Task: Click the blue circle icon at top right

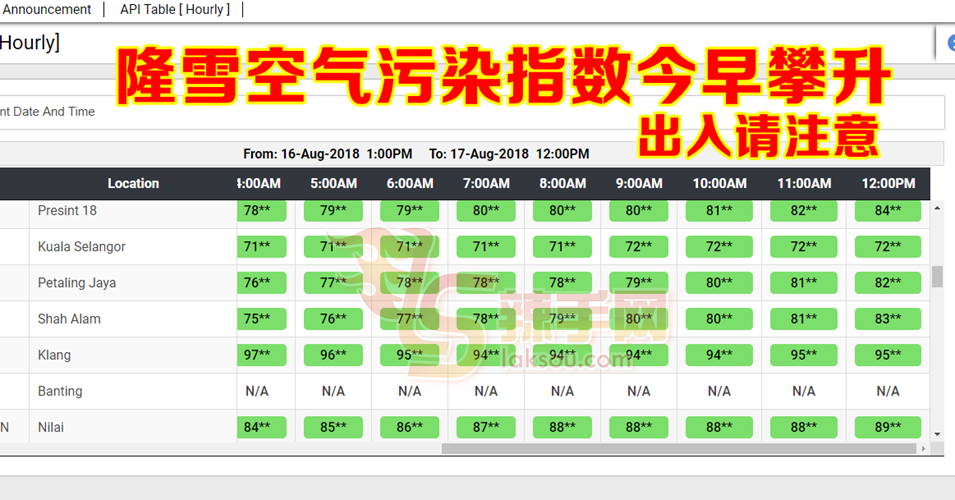Action: pos(951,43)
